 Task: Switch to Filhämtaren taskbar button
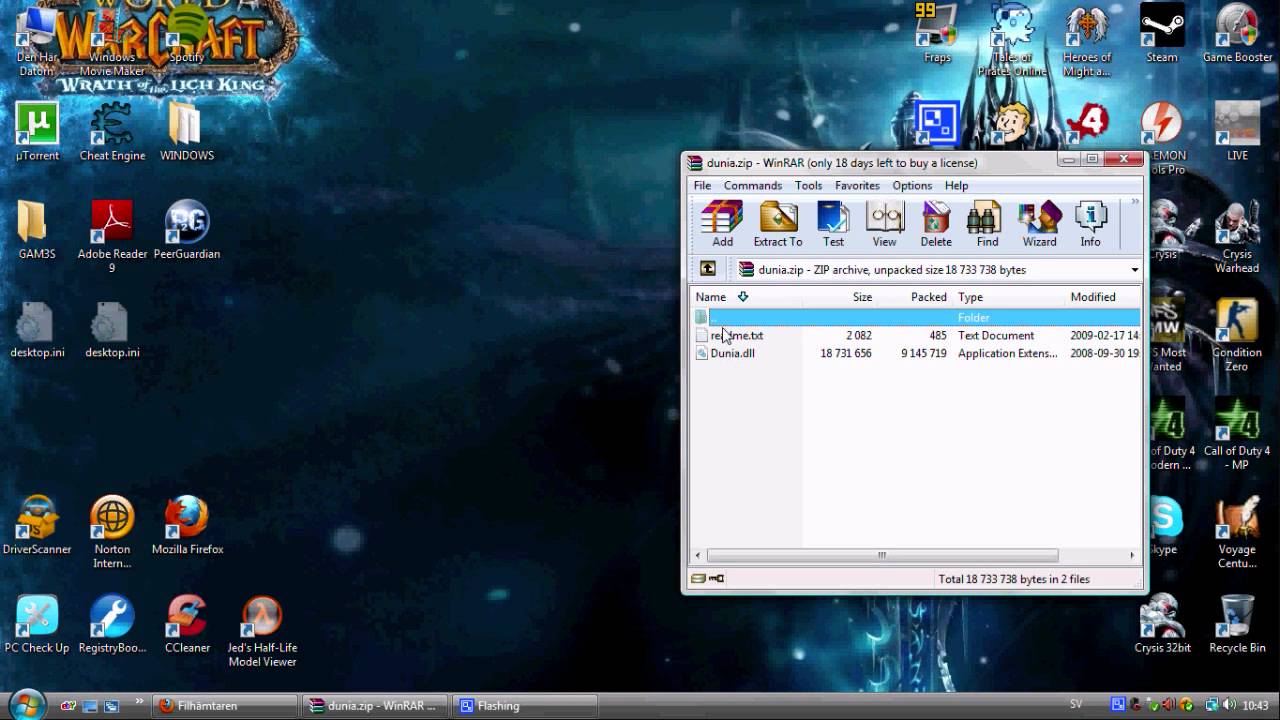(226, 706)
